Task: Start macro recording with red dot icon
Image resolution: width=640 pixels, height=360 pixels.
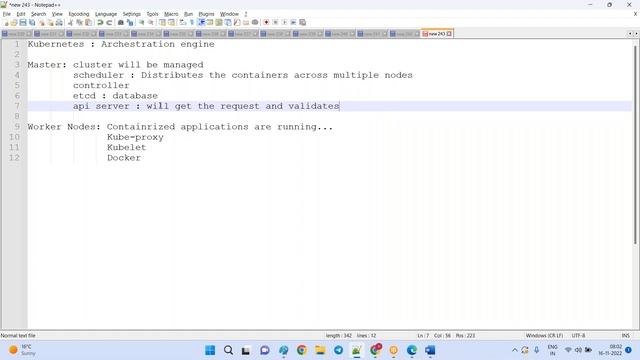Action: [x=266, y=22]
